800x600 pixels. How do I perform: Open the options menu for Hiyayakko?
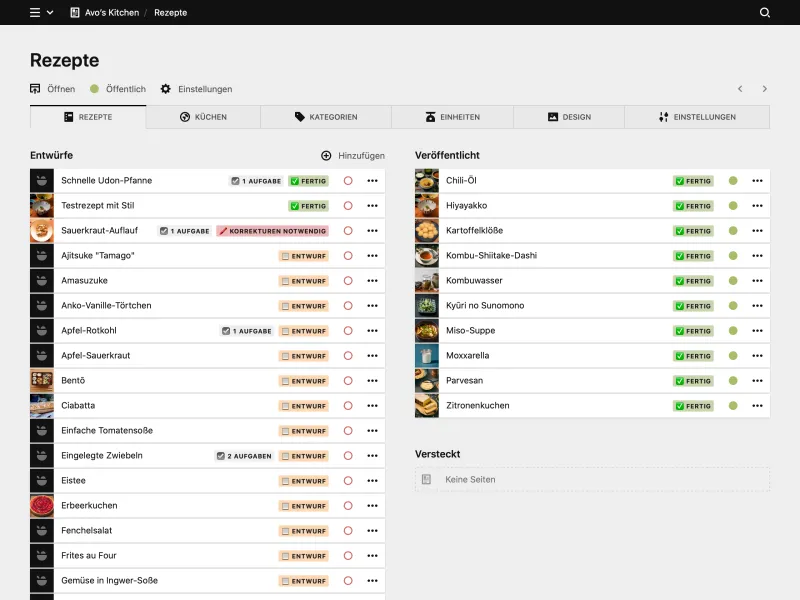click(x=756, y=206)
